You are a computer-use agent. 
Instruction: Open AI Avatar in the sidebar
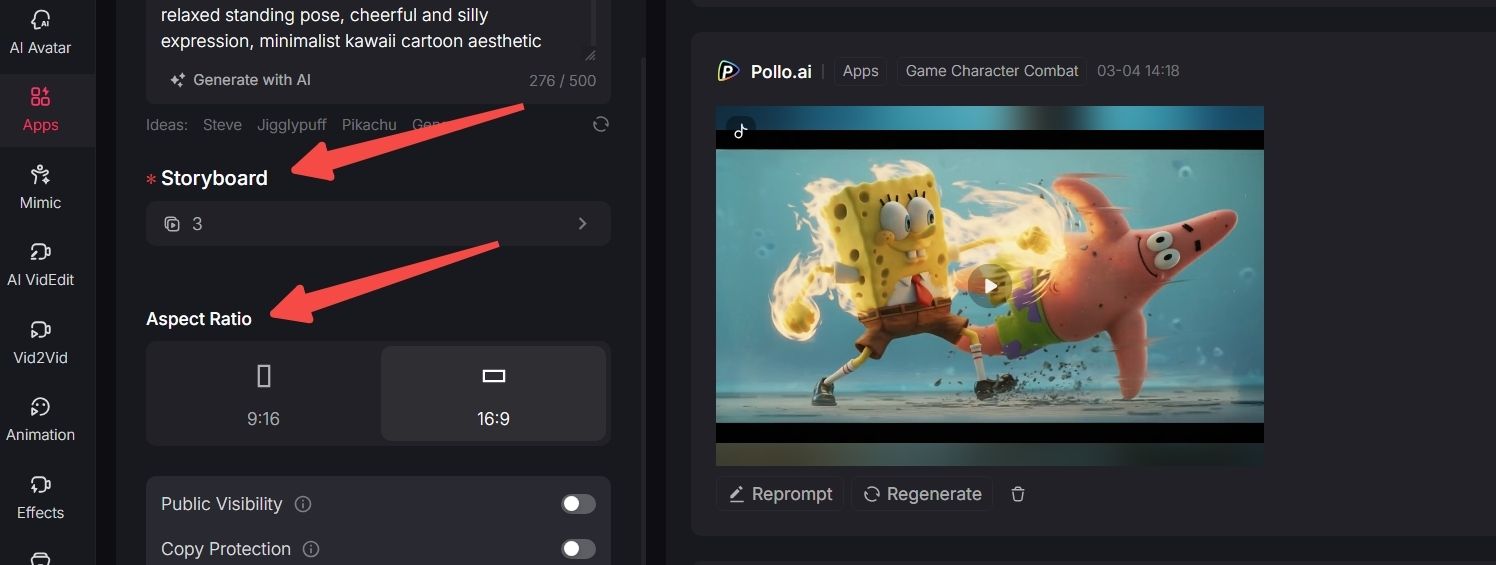tap(40, 32)
